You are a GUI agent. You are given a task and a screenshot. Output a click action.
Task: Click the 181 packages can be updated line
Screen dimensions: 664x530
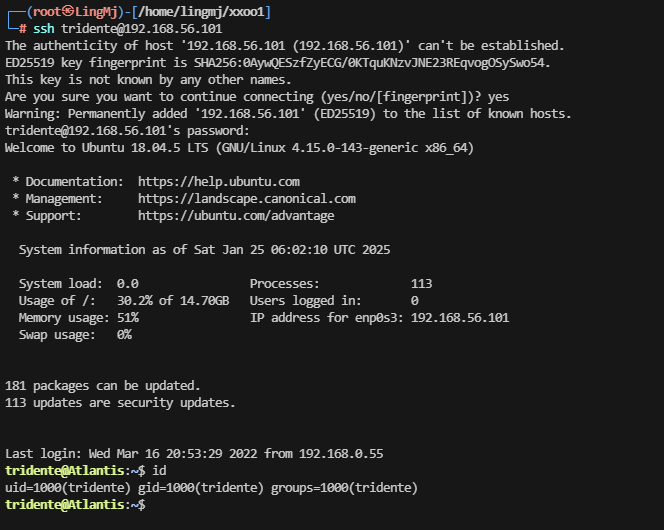coord(103,386)
